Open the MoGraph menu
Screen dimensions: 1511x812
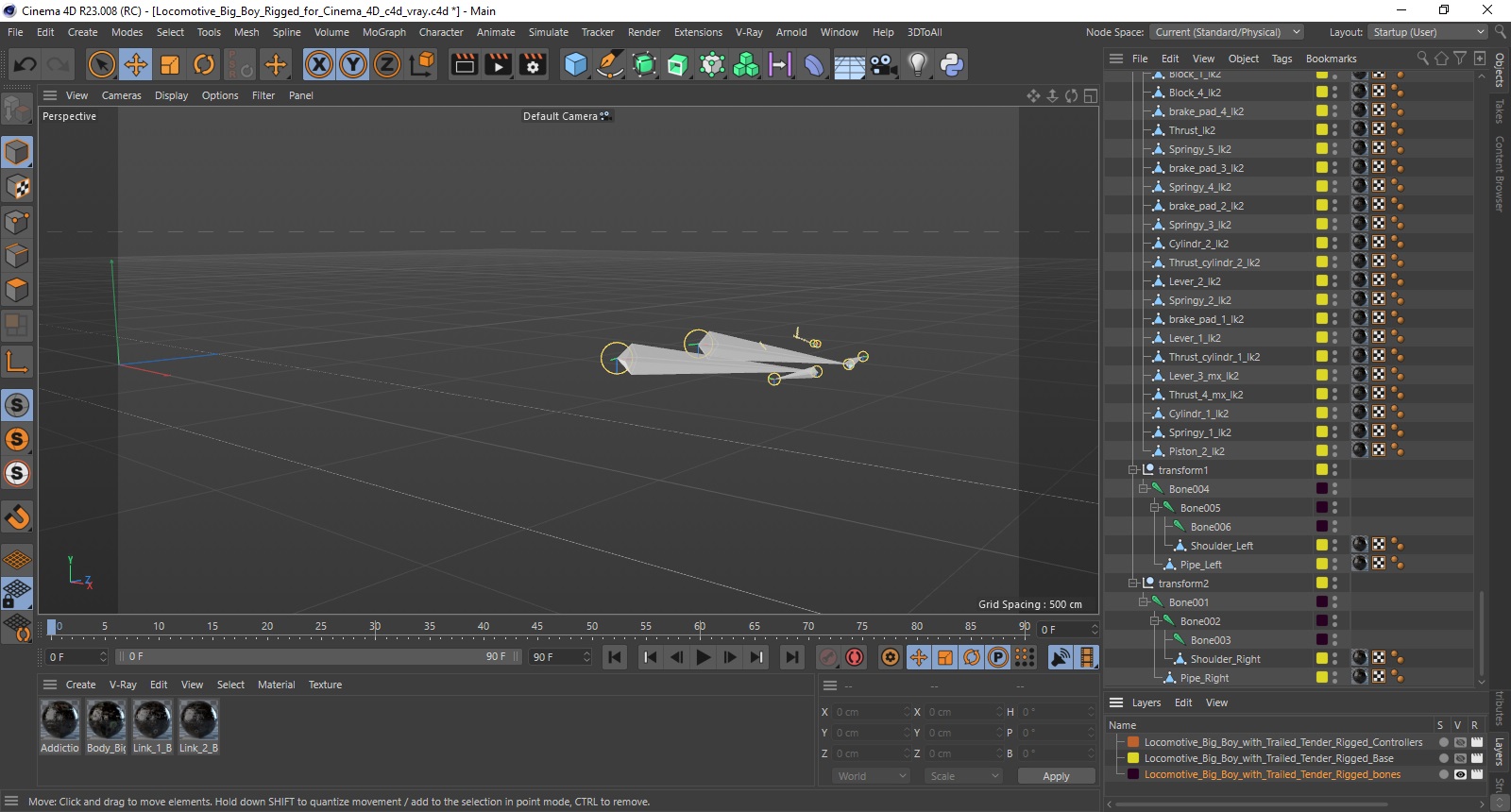[384, 32]
